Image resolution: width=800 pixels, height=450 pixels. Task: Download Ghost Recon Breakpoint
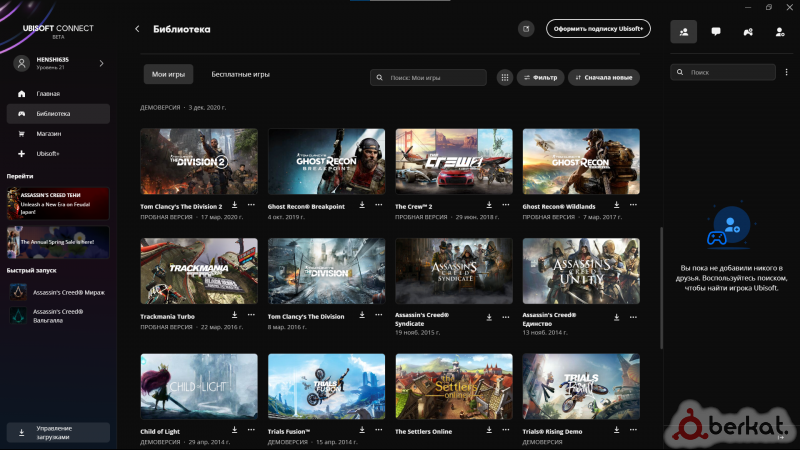[x=362, y=205]
